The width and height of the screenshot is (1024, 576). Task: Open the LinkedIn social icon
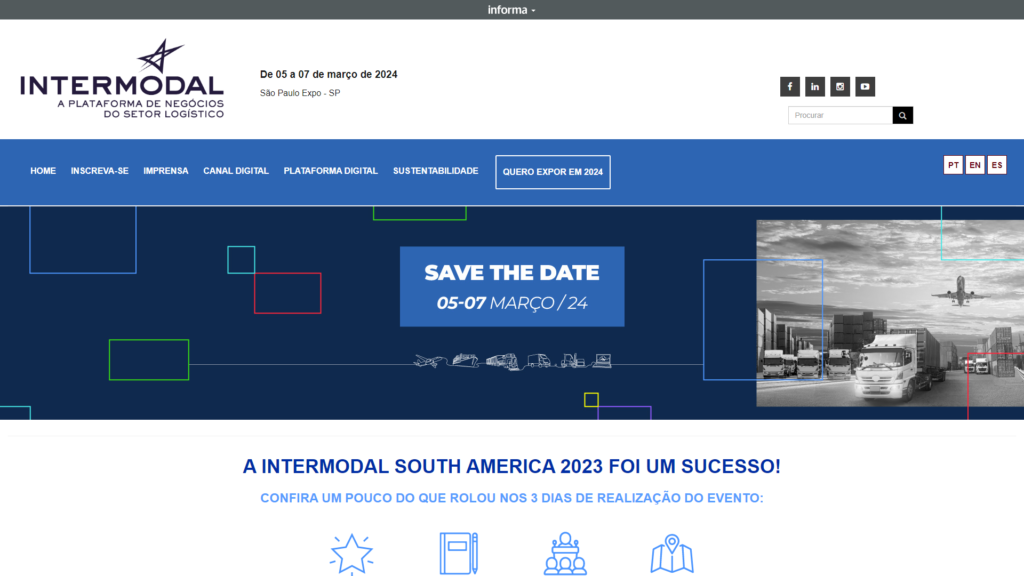point(814,86)
